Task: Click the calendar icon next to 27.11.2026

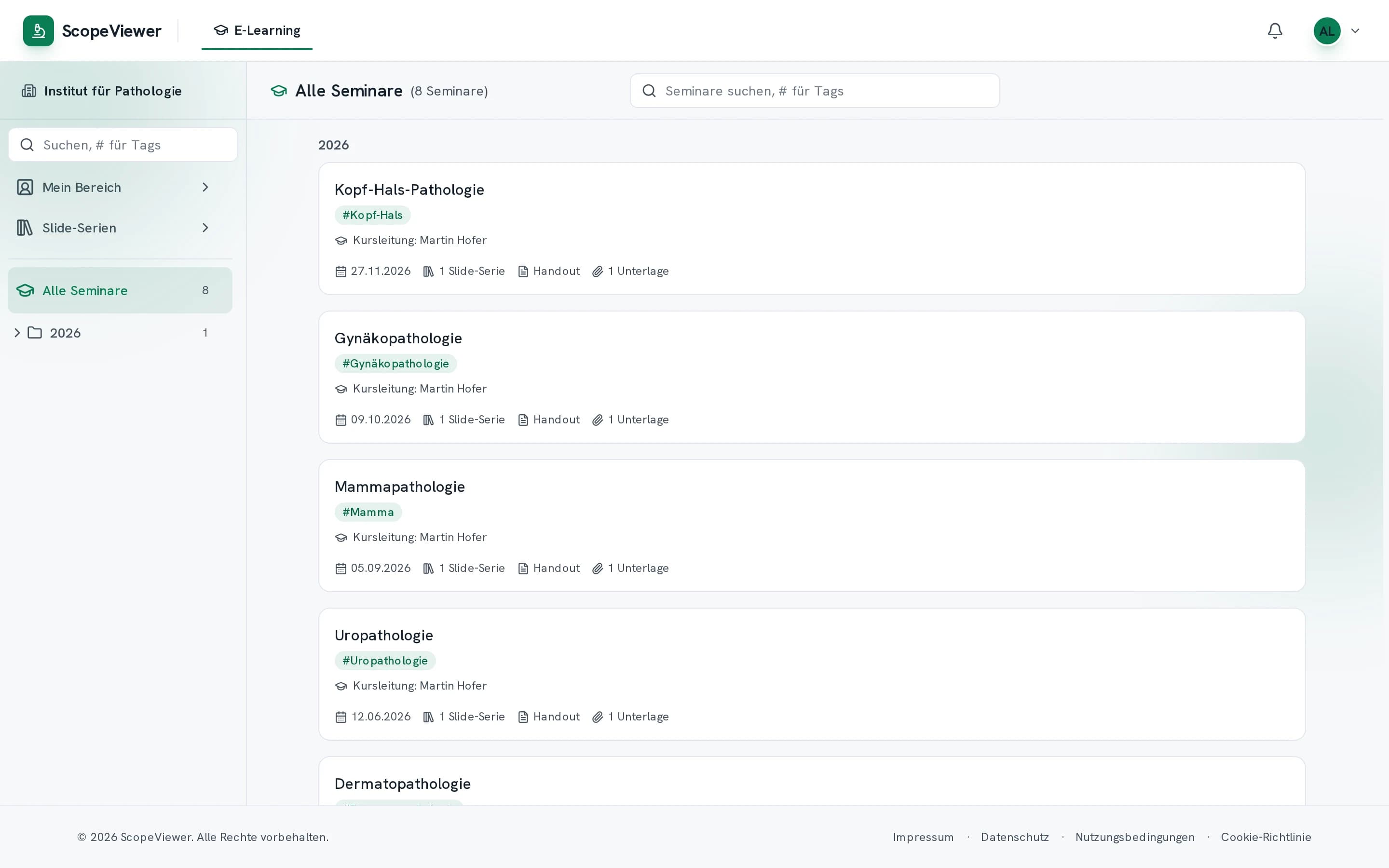Action: point(341,271)
